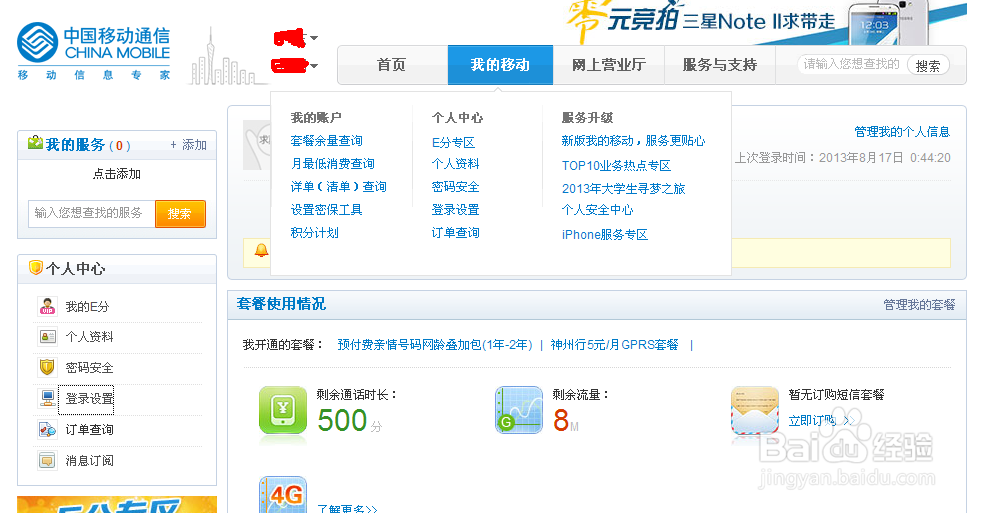Open the 服务与支持 tab
Viewport: 989px width, 513px height.
720,65
